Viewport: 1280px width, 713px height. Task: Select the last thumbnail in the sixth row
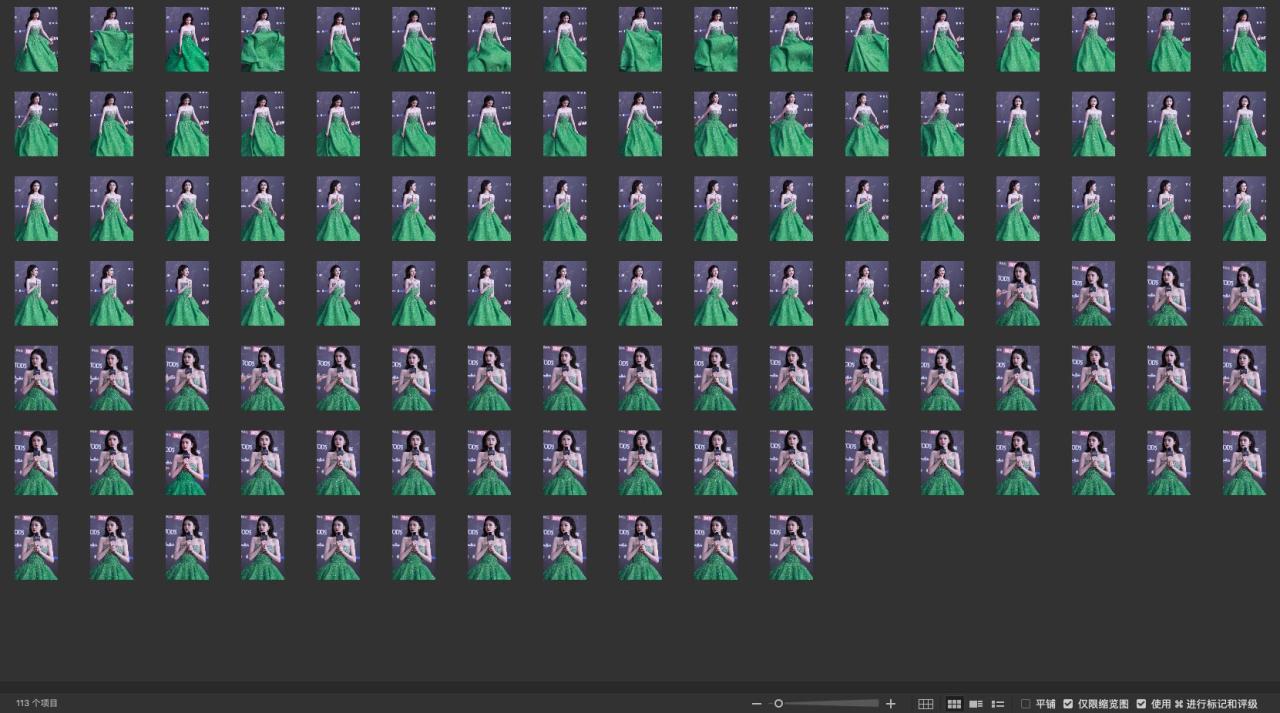(1244, 463)
